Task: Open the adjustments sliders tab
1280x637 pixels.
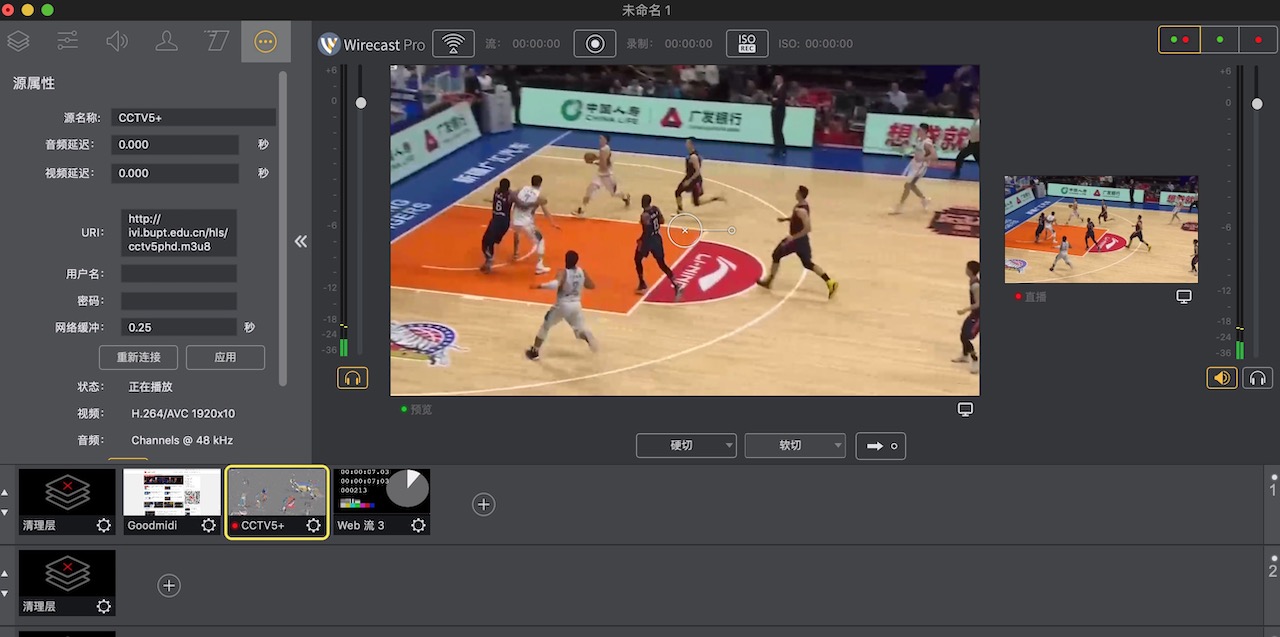Action: [x=67, y=41]
